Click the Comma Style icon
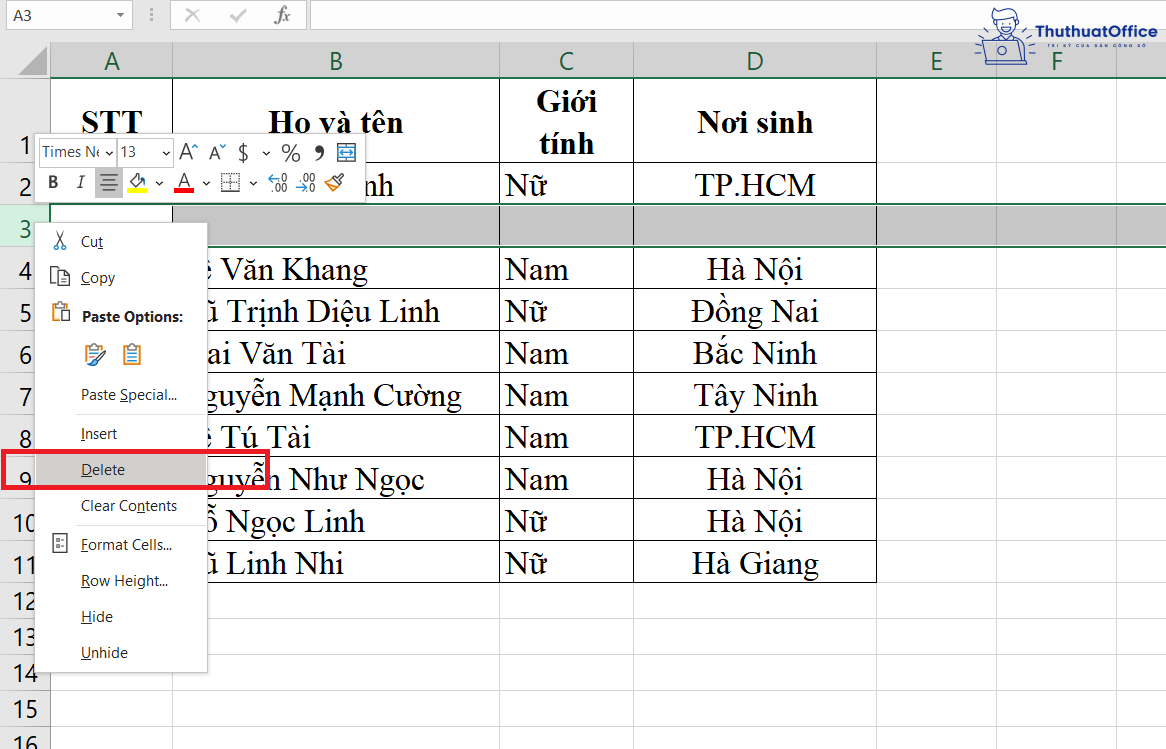The width and height of the screenshot is (1166, 749). click(318, 152)
